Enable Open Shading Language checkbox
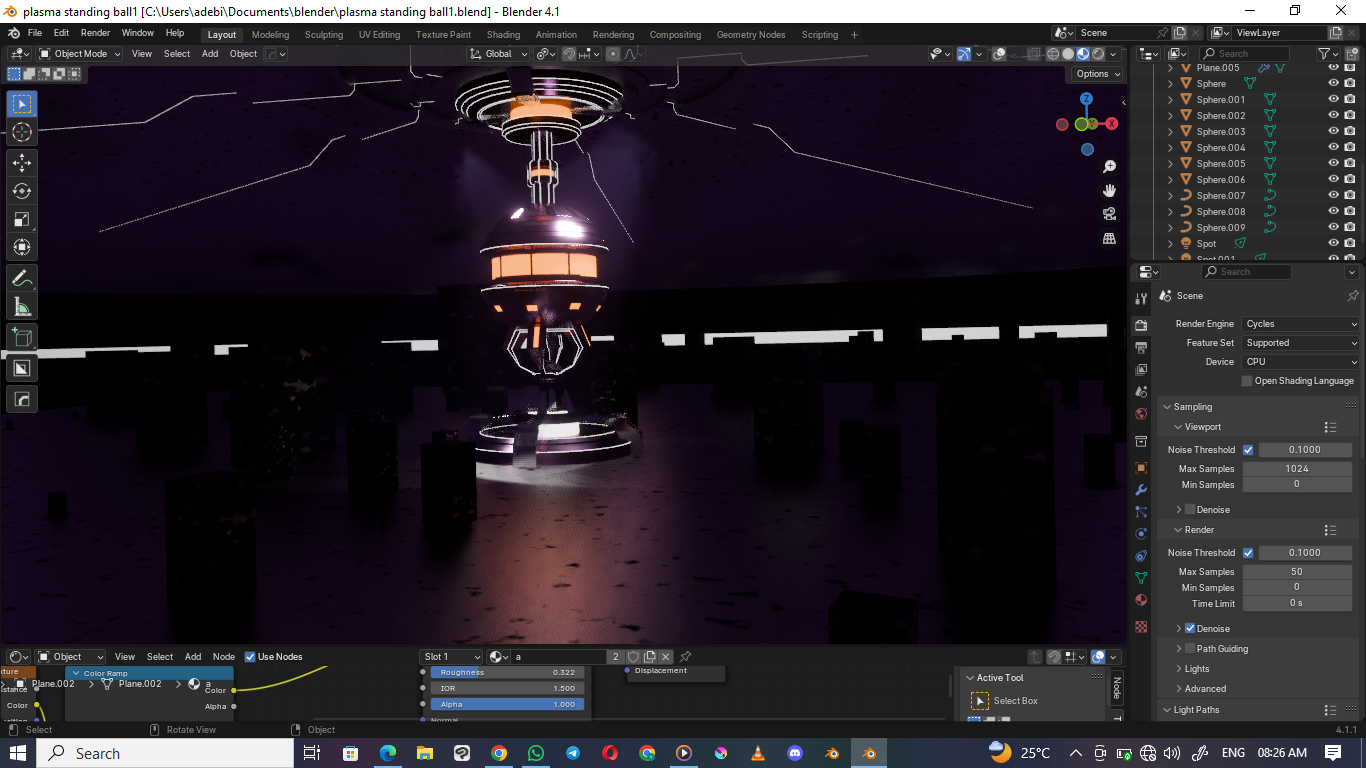The width and height of the screenshot is (1366, 768). pyautogui.click(x=1247, y=381)
